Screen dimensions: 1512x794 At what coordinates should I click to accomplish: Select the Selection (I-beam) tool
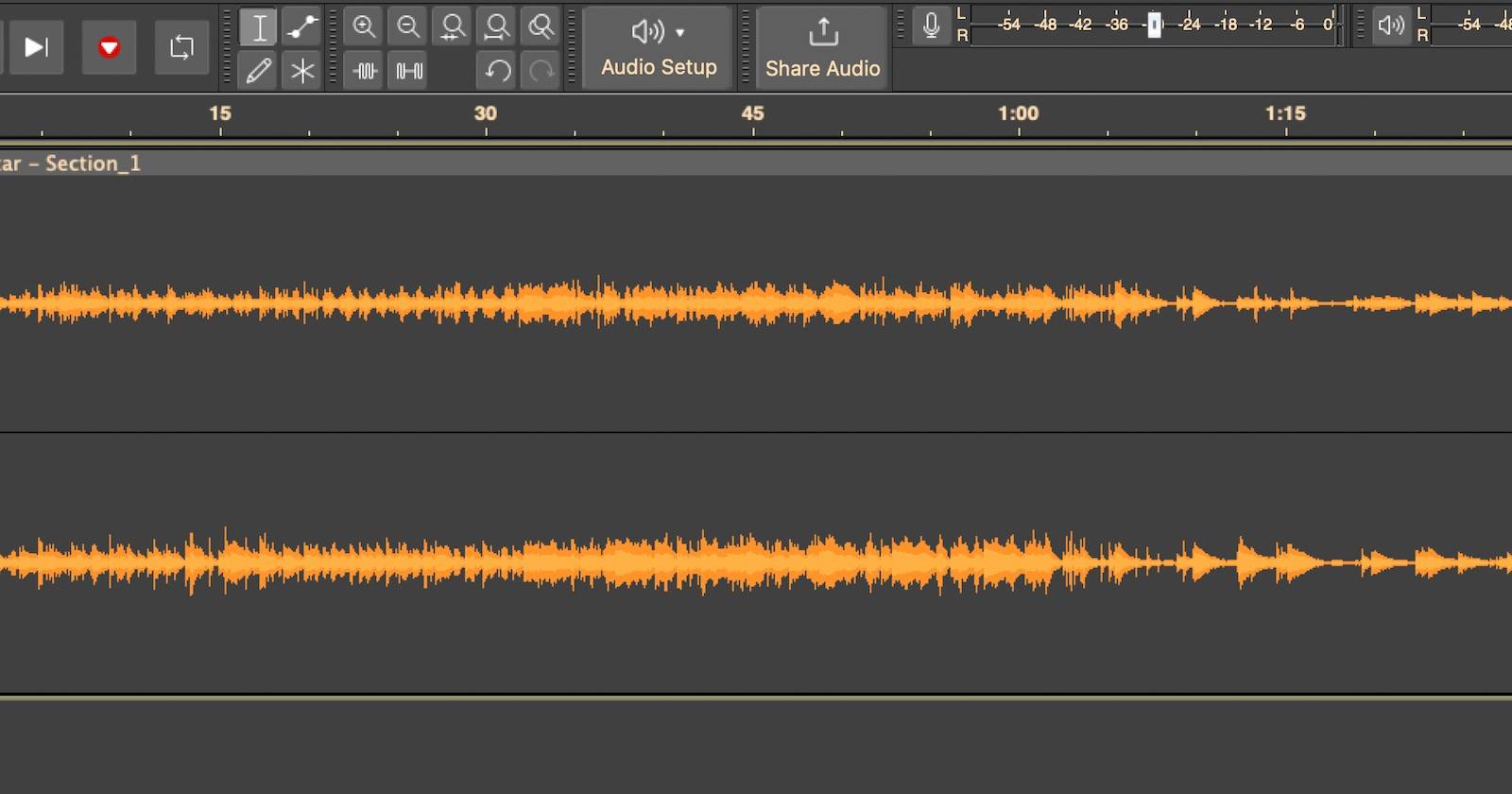tap(258, 27)
